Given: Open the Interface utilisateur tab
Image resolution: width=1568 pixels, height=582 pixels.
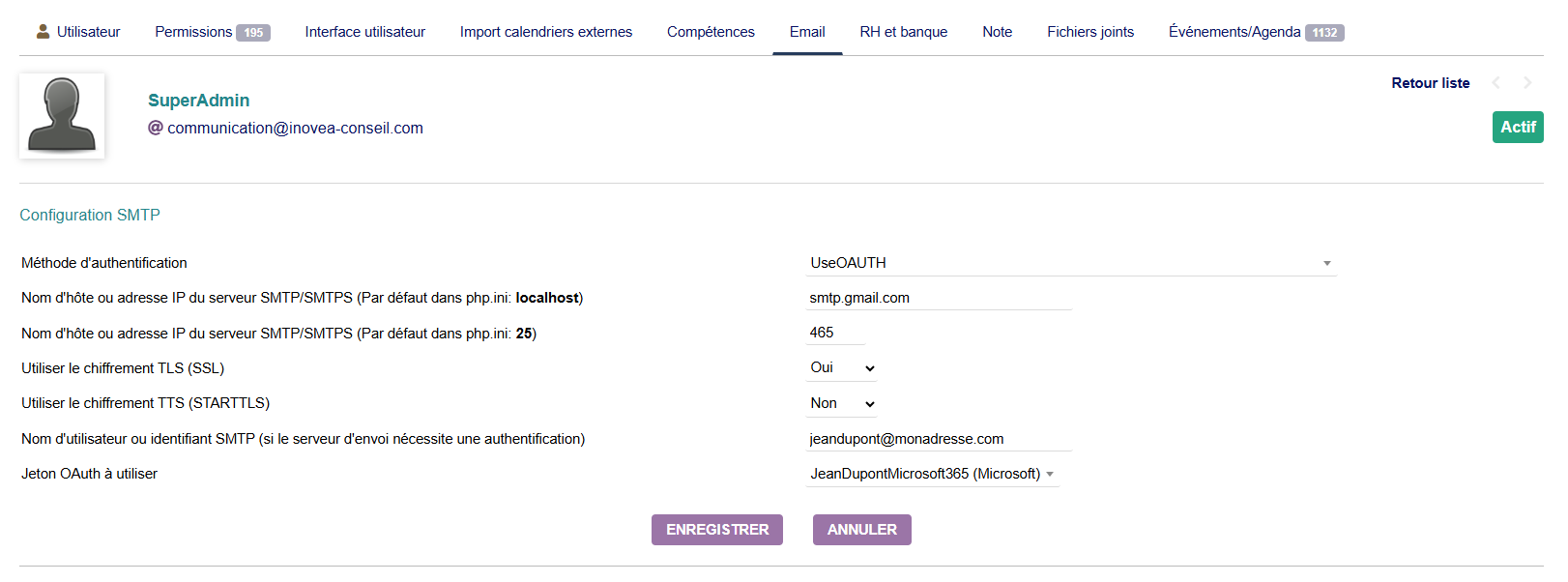Looking at the screenshot, I should (364, 32).
